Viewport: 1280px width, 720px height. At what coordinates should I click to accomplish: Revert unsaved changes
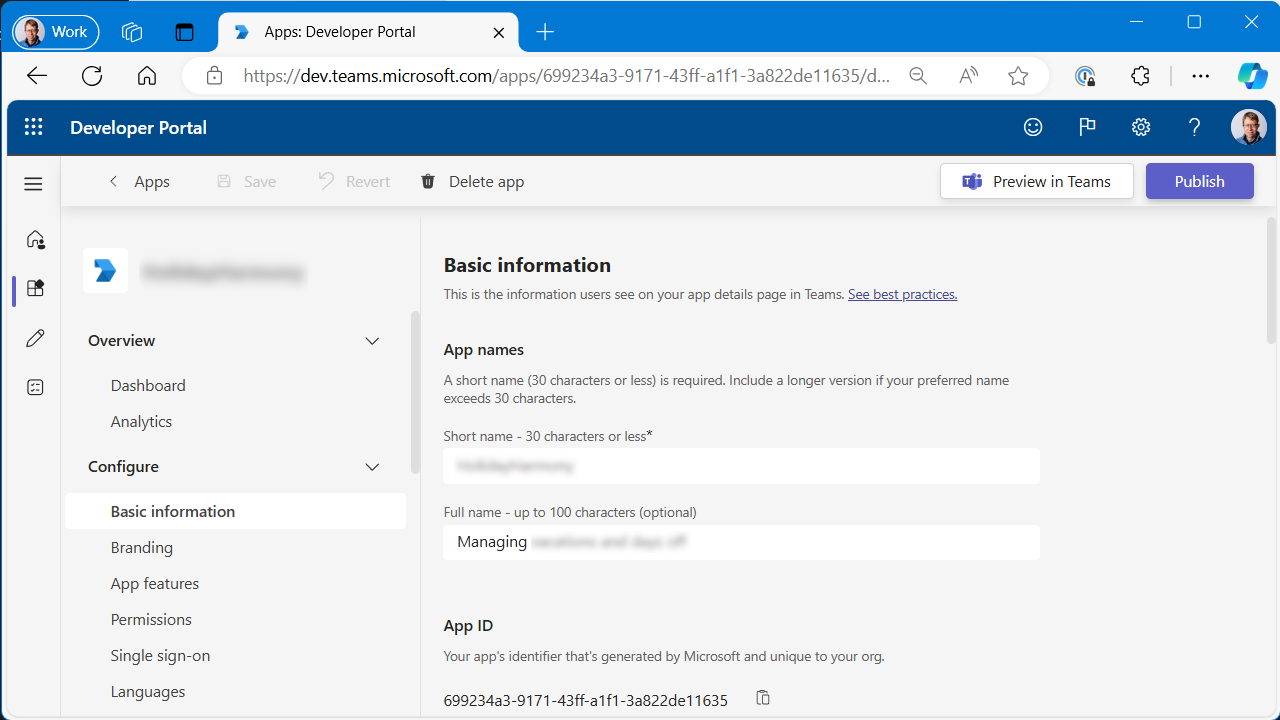coord(354,181)
